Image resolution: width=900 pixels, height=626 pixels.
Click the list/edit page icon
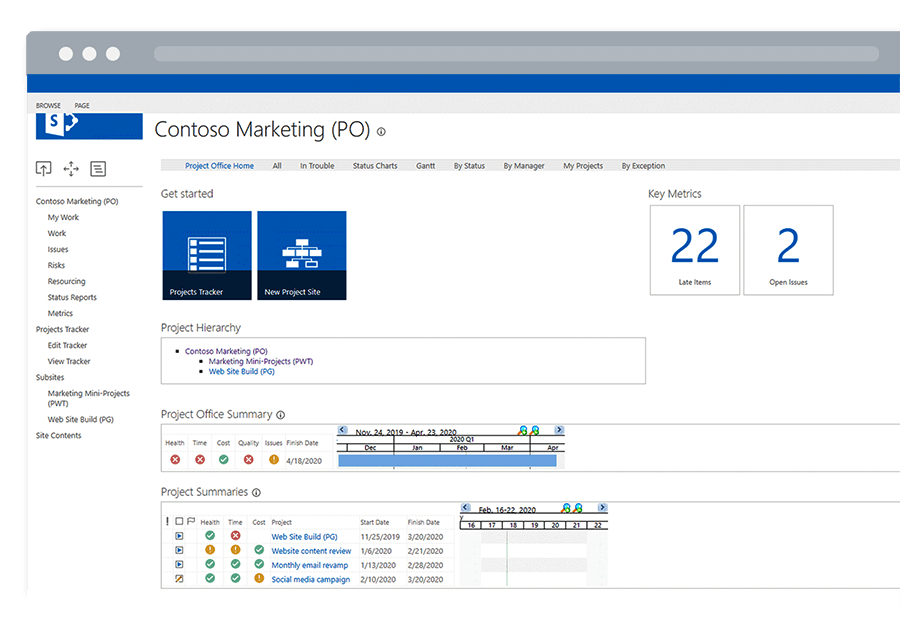(x=98, y=169)
